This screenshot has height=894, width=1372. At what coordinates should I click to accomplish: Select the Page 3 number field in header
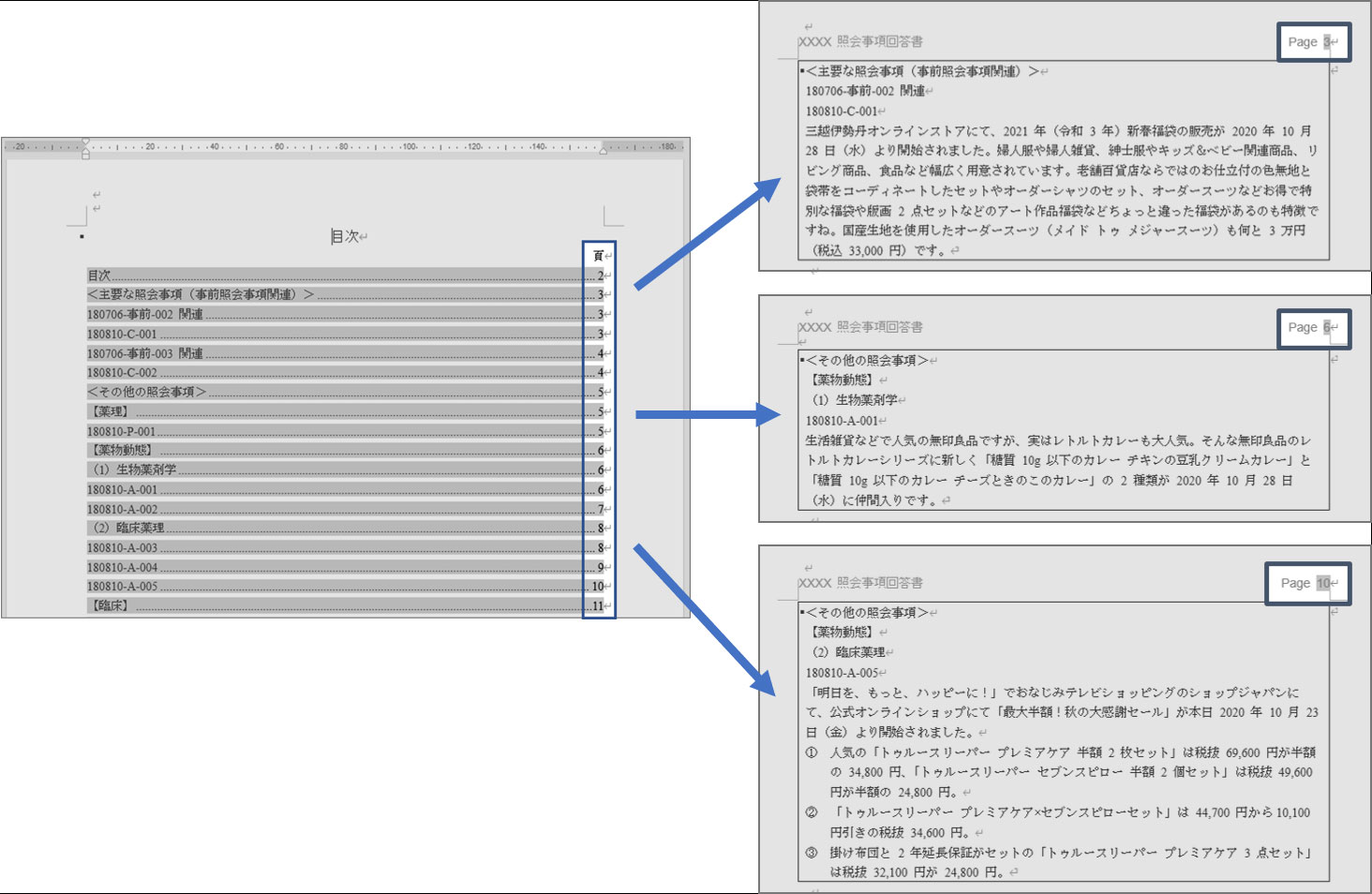point(1326,42)
